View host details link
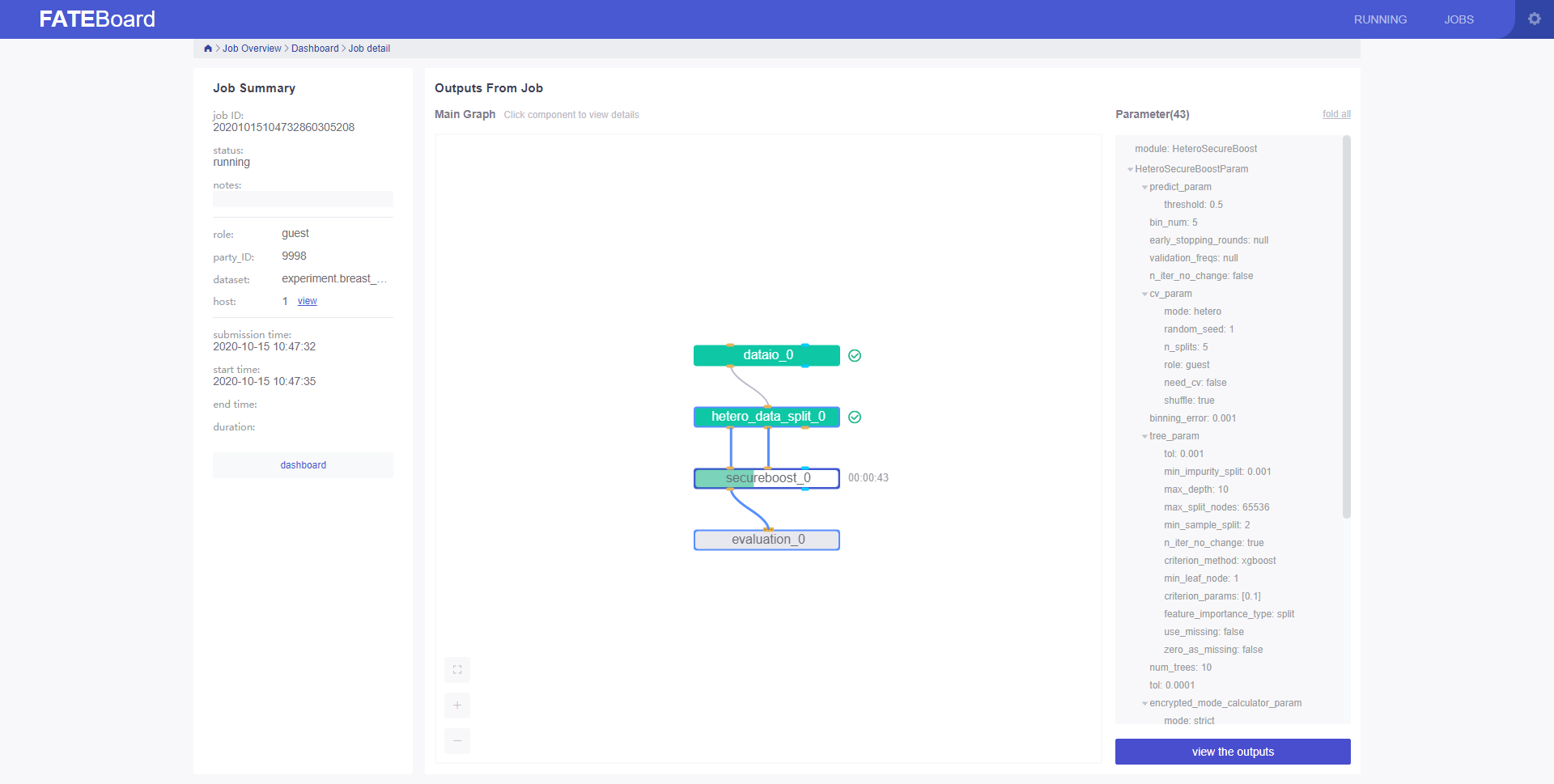The image size is (1554, 784). (308, 301)
